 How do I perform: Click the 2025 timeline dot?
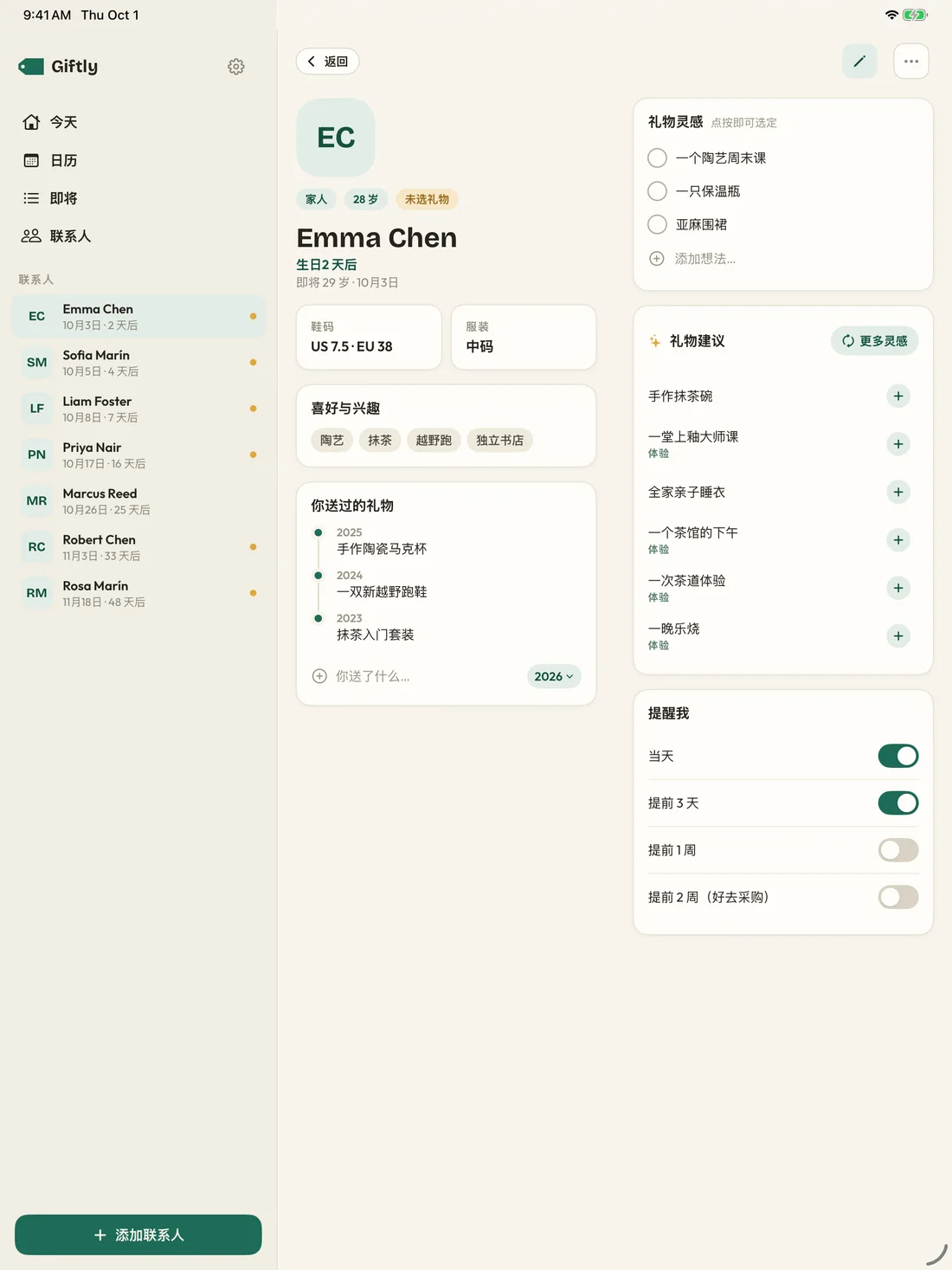click(318, 532)
